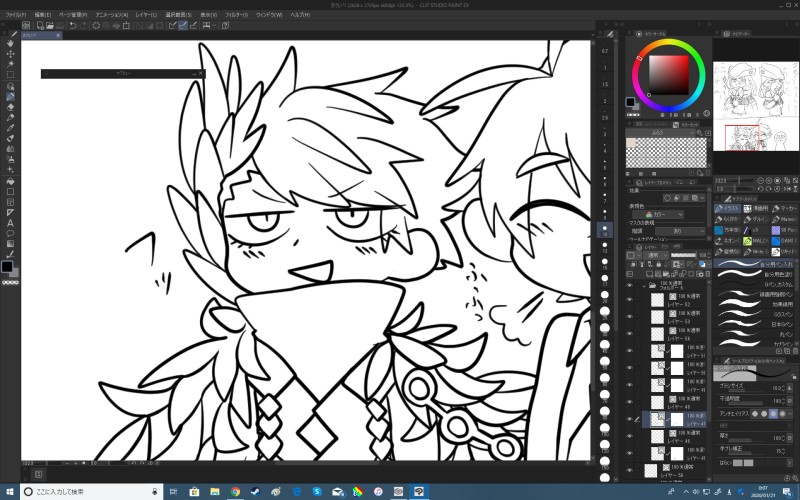Select the Auto select magic wand tool
800x500 pixels.
tap(10, 64)
